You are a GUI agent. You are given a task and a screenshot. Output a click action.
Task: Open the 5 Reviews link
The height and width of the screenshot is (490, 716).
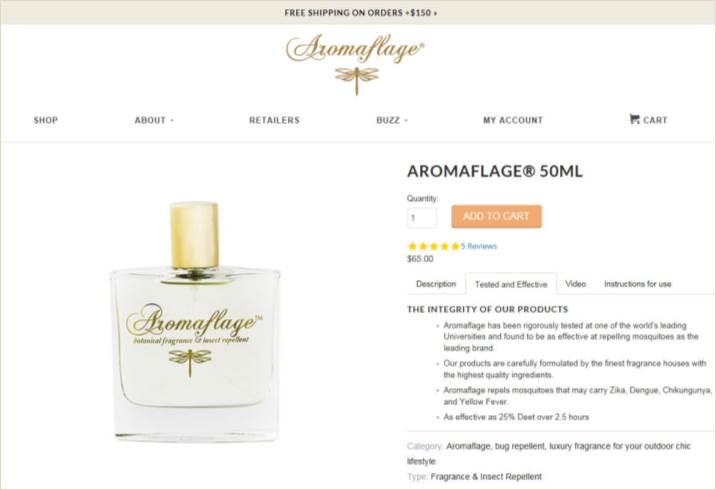click(x=479, y=246)
